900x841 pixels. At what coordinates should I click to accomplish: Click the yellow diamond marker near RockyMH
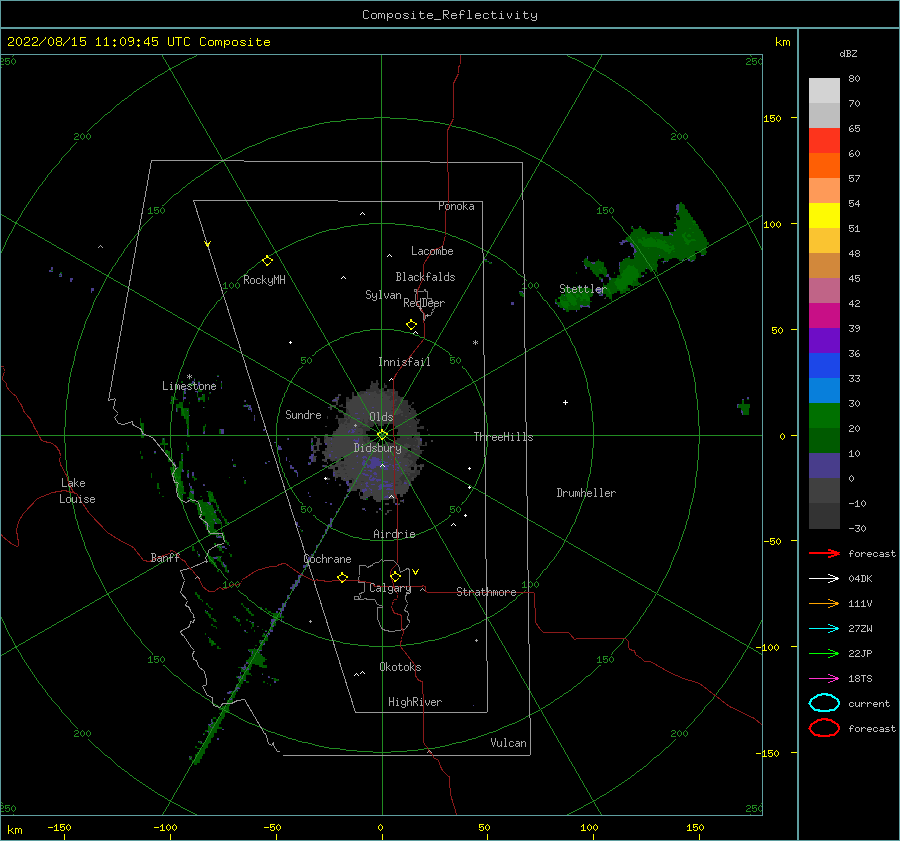[x=267, y=261]
